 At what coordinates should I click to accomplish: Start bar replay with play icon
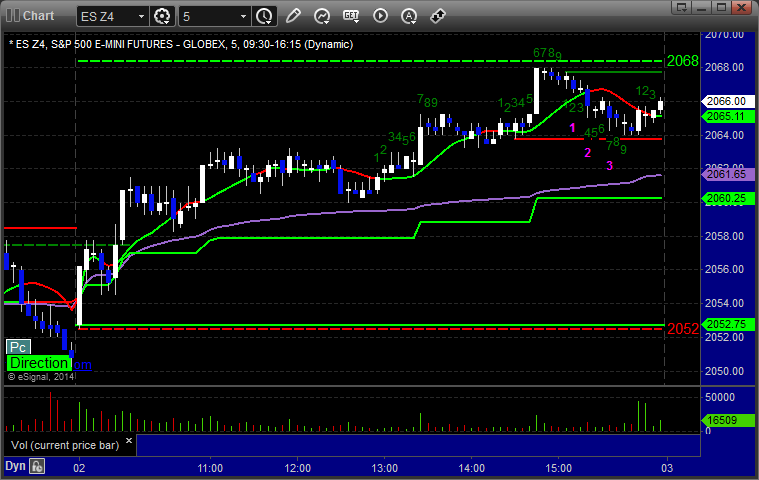tap(380, 16)
